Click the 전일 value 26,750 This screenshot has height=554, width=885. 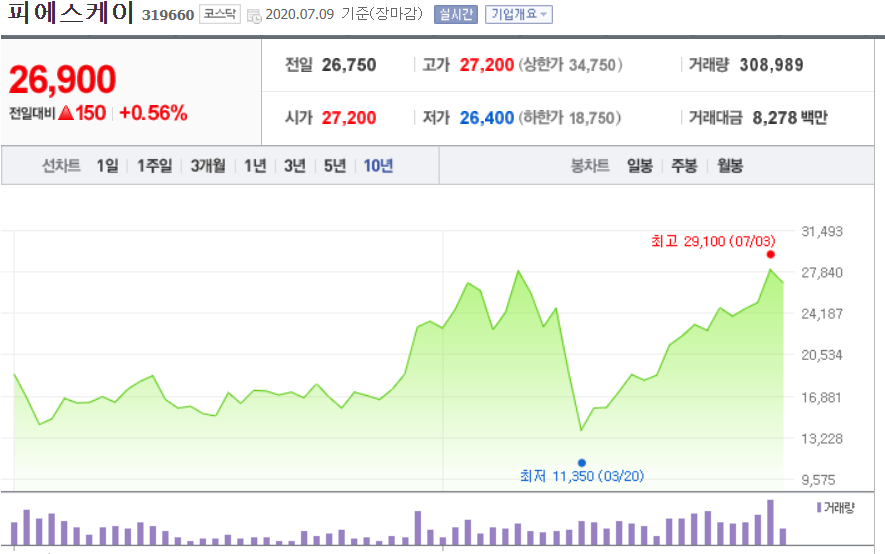tap(349, 65)
